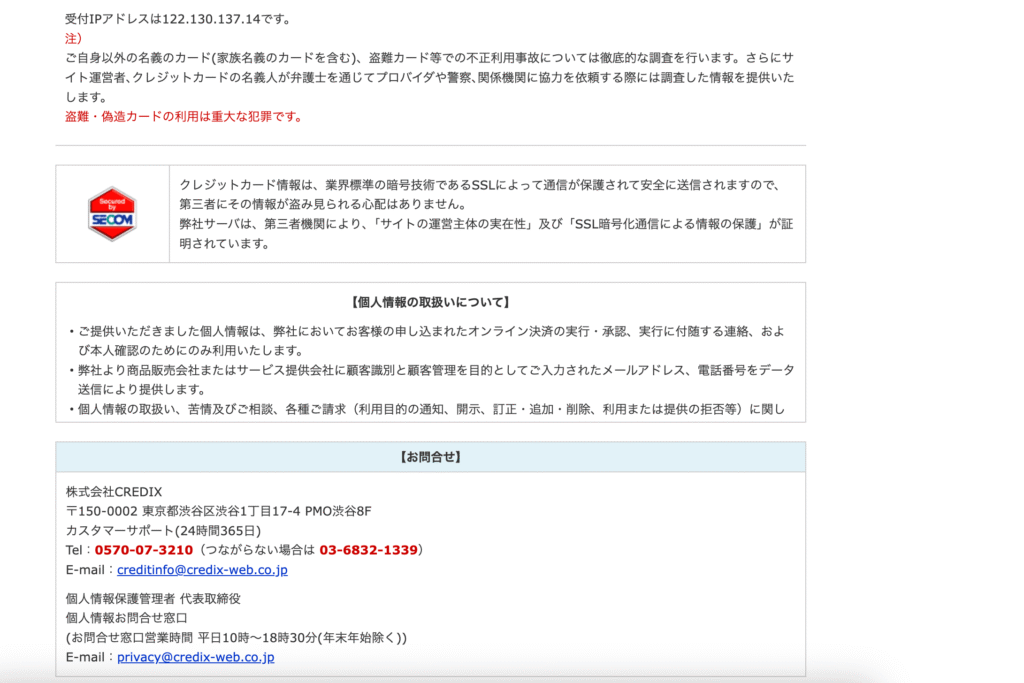Click the address line 〒150-0002 東京都渋谷区
Viewport: 1024px width, 683px height.
click(x=219, y=511)
